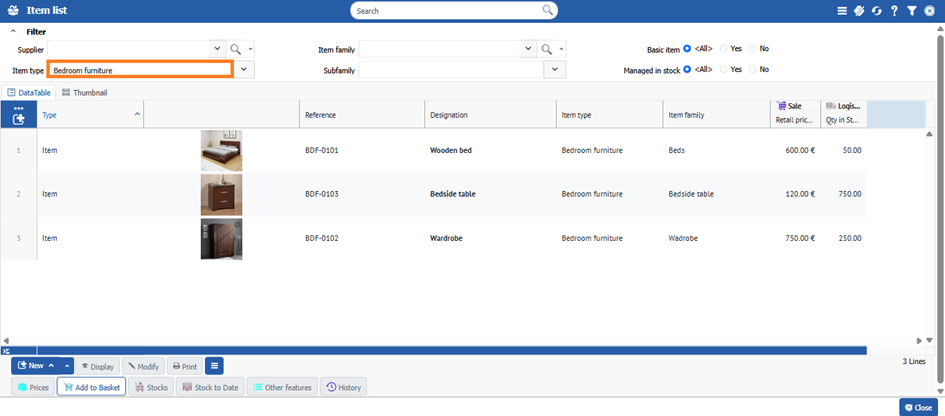Open the hamburger menu in the title bar
This screenshot has height=416, width=945.
(x=842, y=10)
